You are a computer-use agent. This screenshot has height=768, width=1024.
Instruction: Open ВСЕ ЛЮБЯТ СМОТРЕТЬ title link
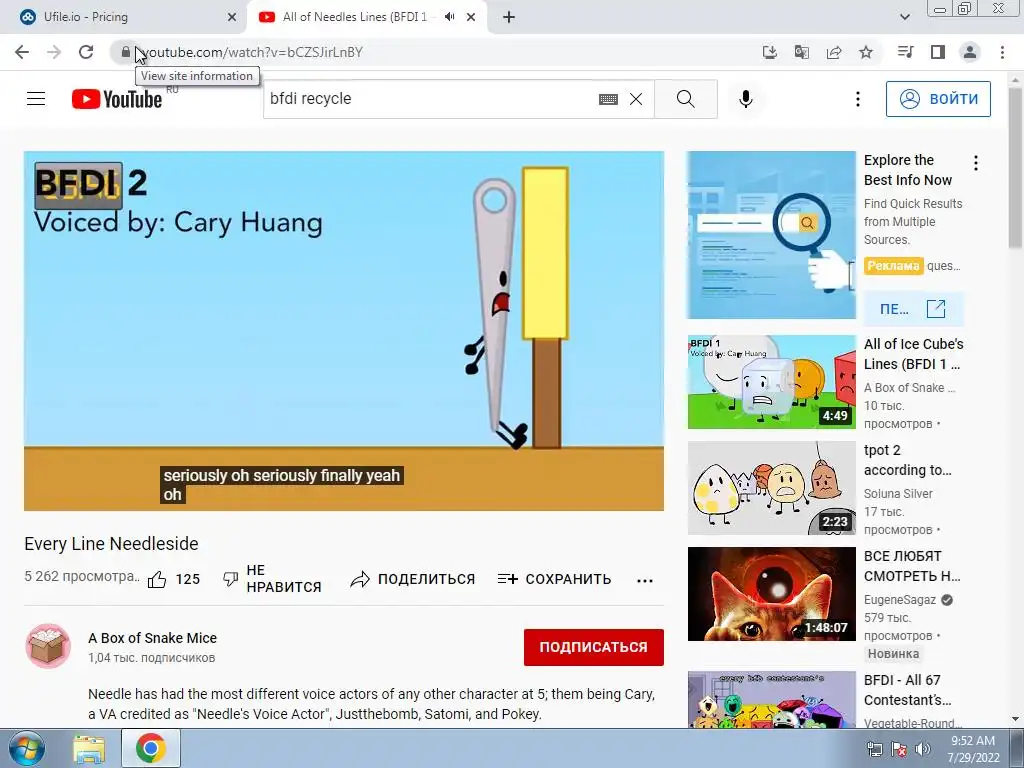coord(912,566)
